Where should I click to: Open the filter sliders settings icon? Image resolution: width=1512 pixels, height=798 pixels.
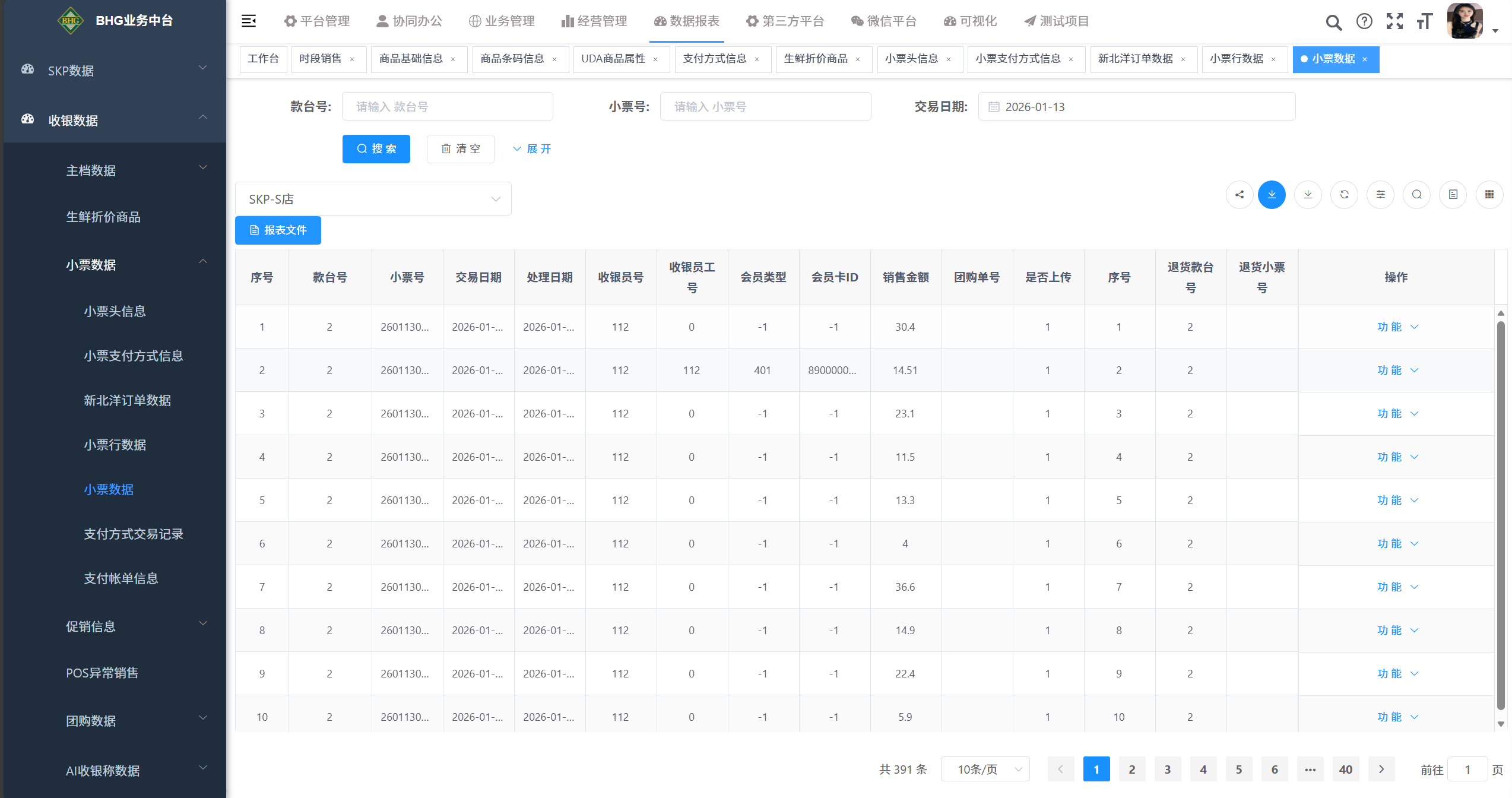(x=1380, y=195)
